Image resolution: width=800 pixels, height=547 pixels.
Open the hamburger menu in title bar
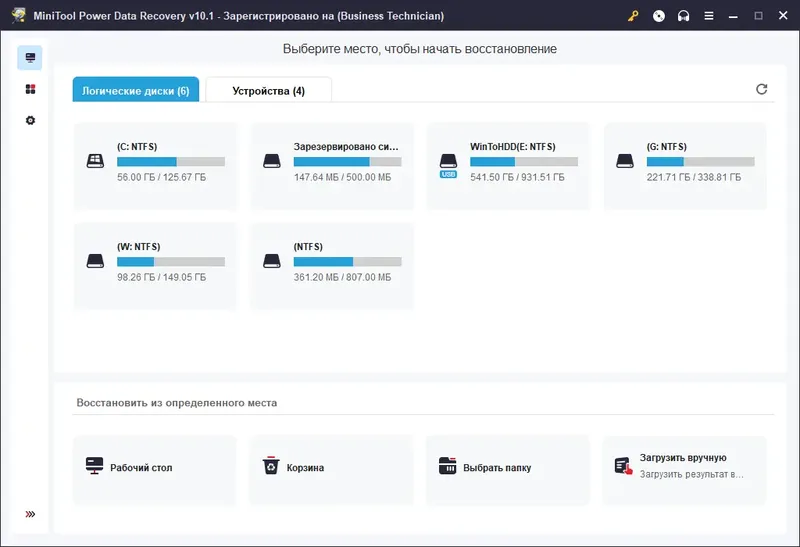pos(709,16)
